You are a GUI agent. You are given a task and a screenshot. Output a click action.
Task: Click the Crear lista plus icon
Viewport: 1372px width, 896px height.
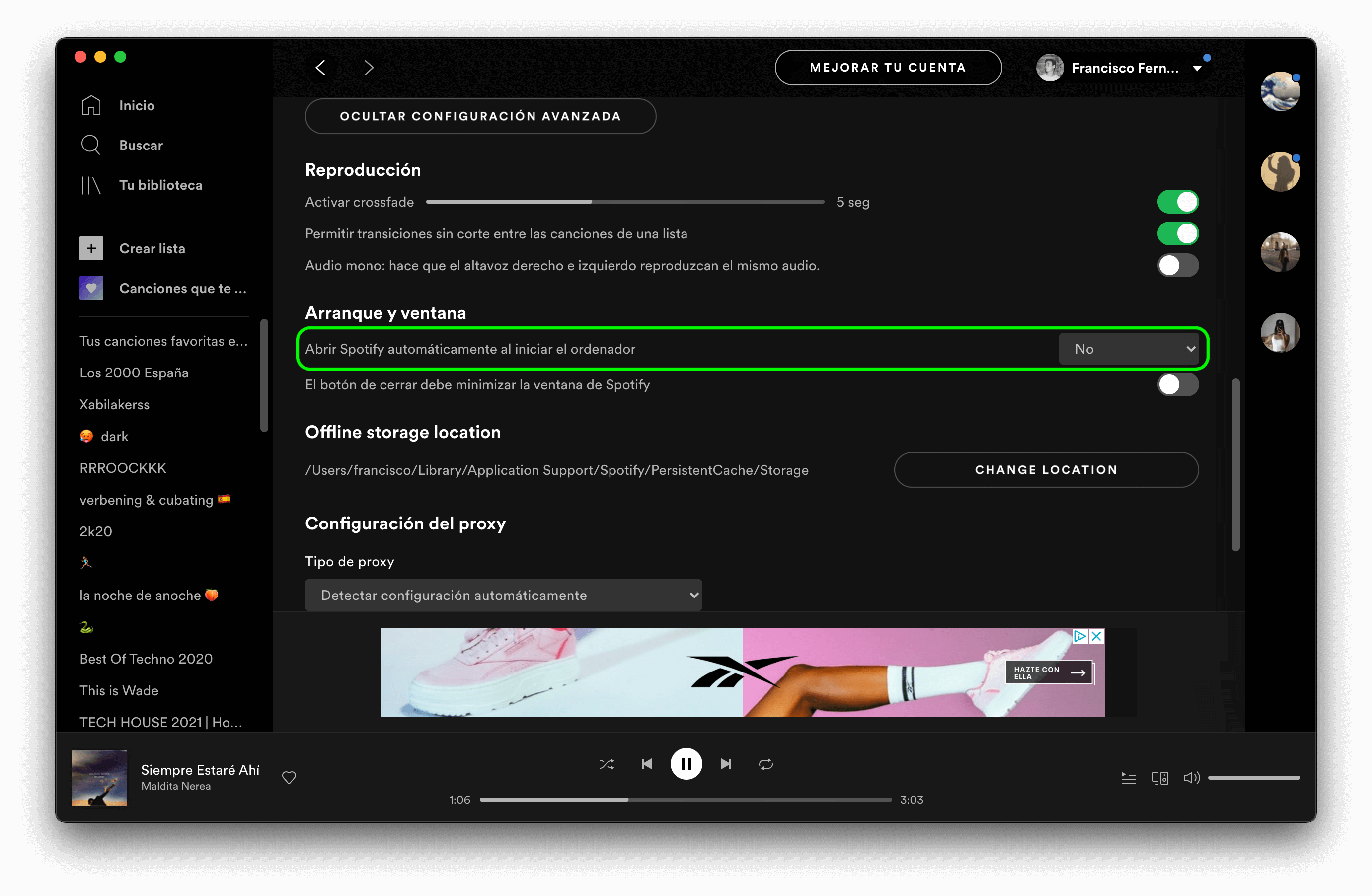pyautogui.click(x=90, y=248)
